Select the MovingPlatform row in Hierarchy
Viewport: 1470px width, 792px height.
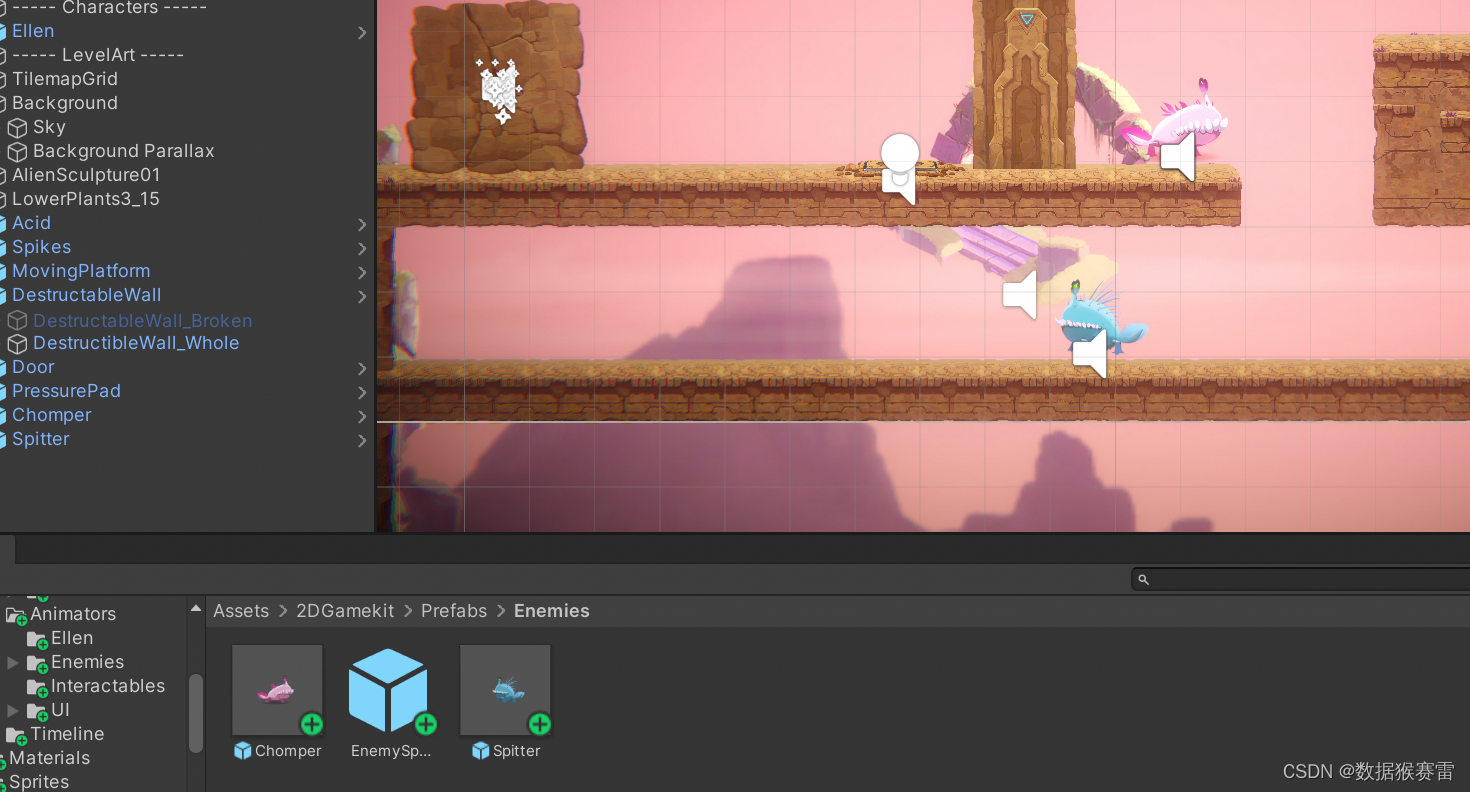pos(186,271)
